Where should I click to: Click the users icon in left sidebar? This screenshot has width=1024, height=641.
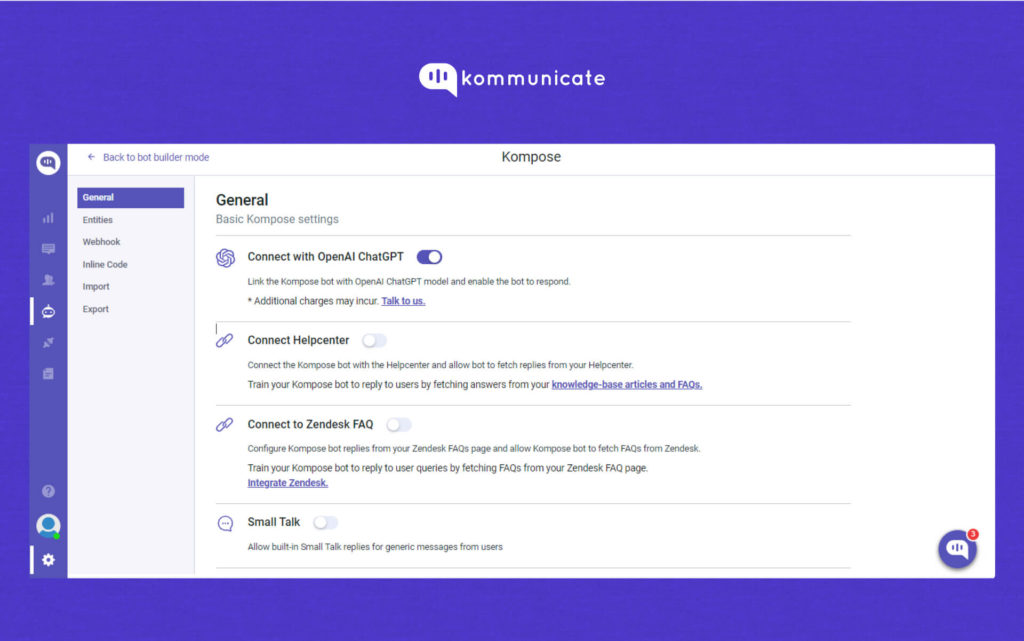[48, 280]
